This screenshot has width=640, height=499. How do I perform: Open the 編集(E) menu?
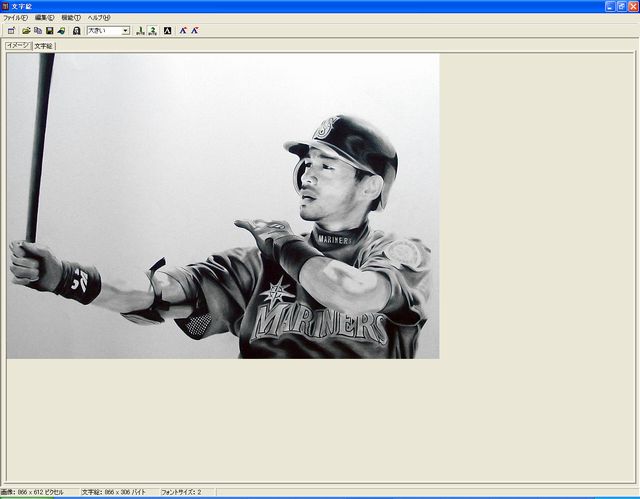[44, 18]
